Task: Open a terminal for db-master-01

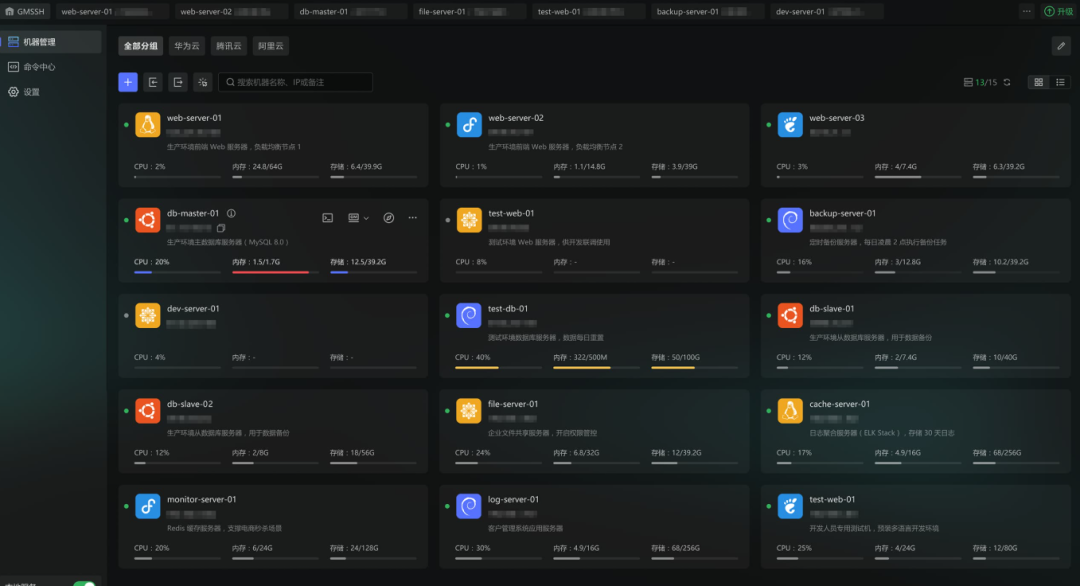Action: (328, 218)
